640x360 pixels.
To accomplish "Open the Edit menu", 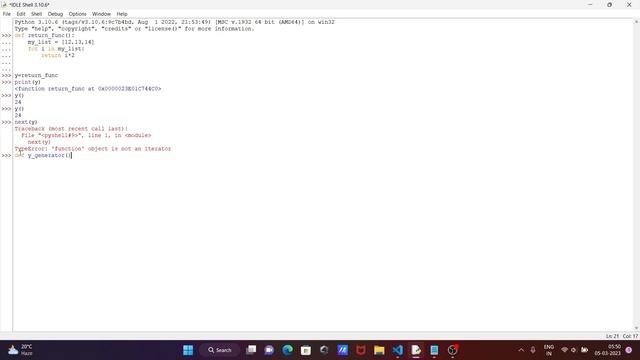I will pyautogui.click(x=21, y=14).
